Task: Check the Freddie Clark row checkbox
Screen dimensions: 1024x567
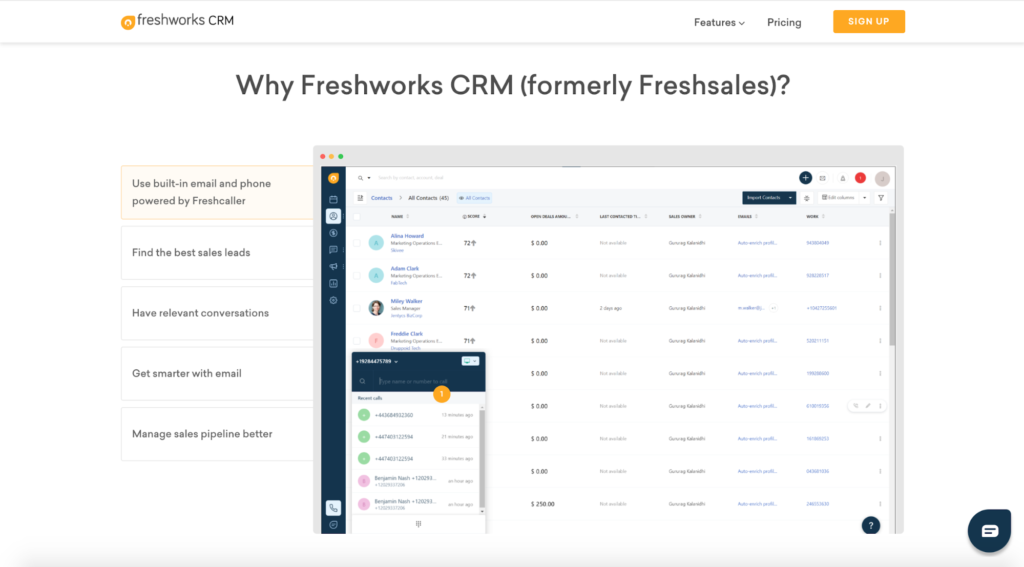Action: (357, 341)
